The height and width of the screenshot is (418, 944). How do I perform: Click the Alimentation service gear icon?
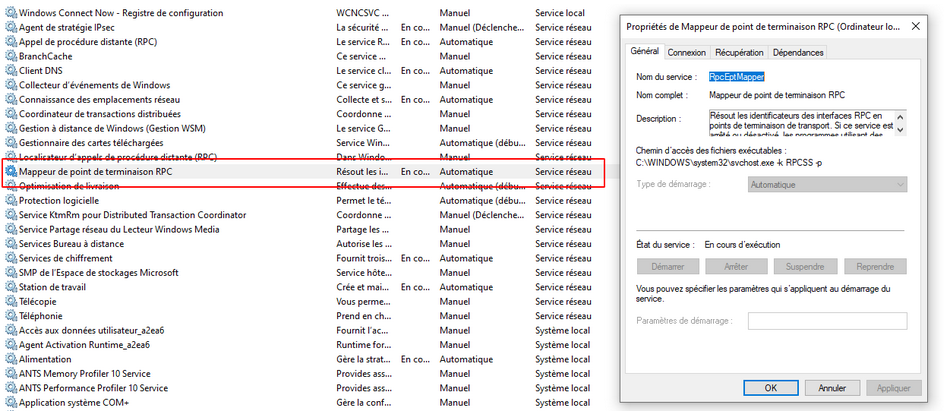click(11, 359)
